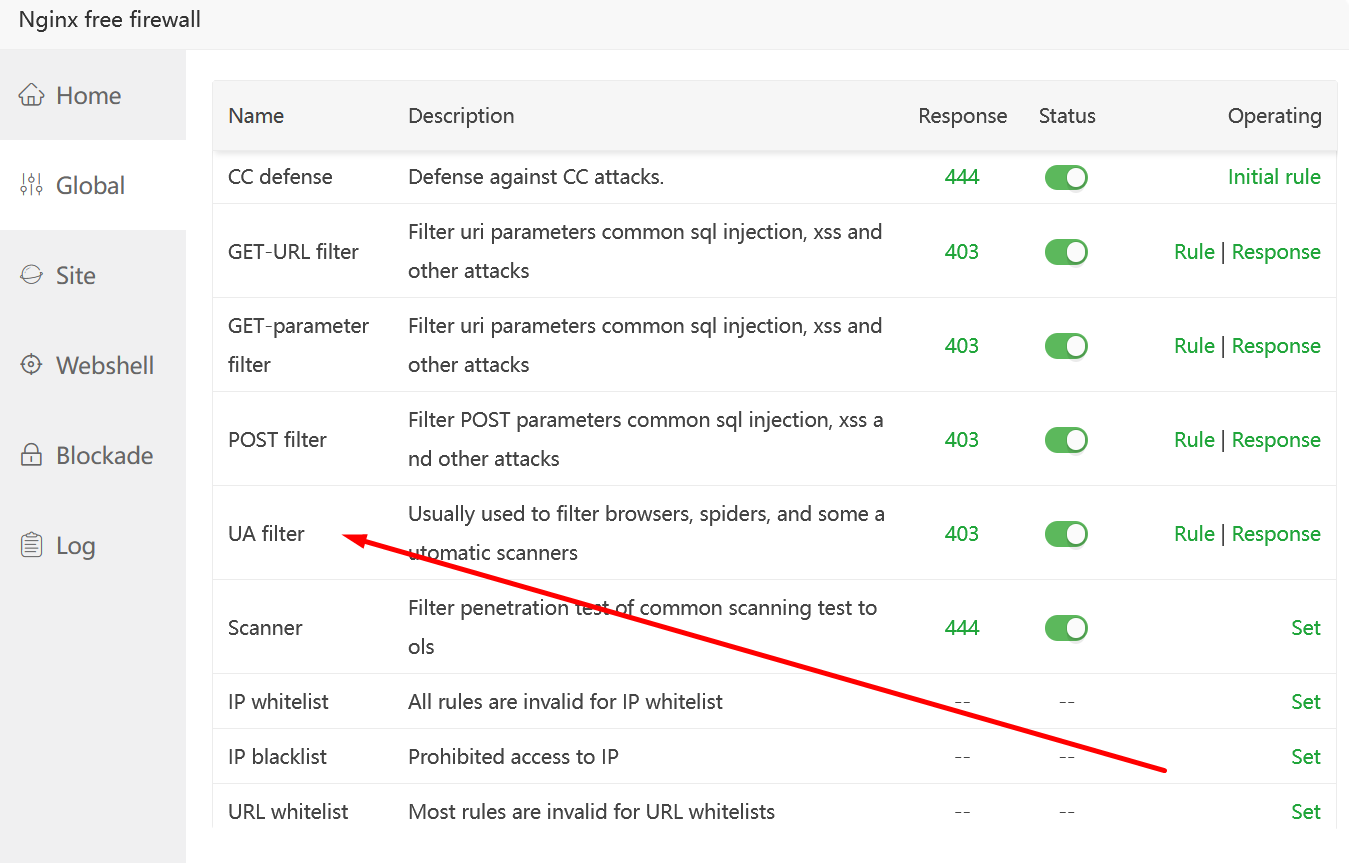1349x863 pixels.
Task: Open Initial rule for CC defense
Action: pyautogui.click(x=1274, y=177)
